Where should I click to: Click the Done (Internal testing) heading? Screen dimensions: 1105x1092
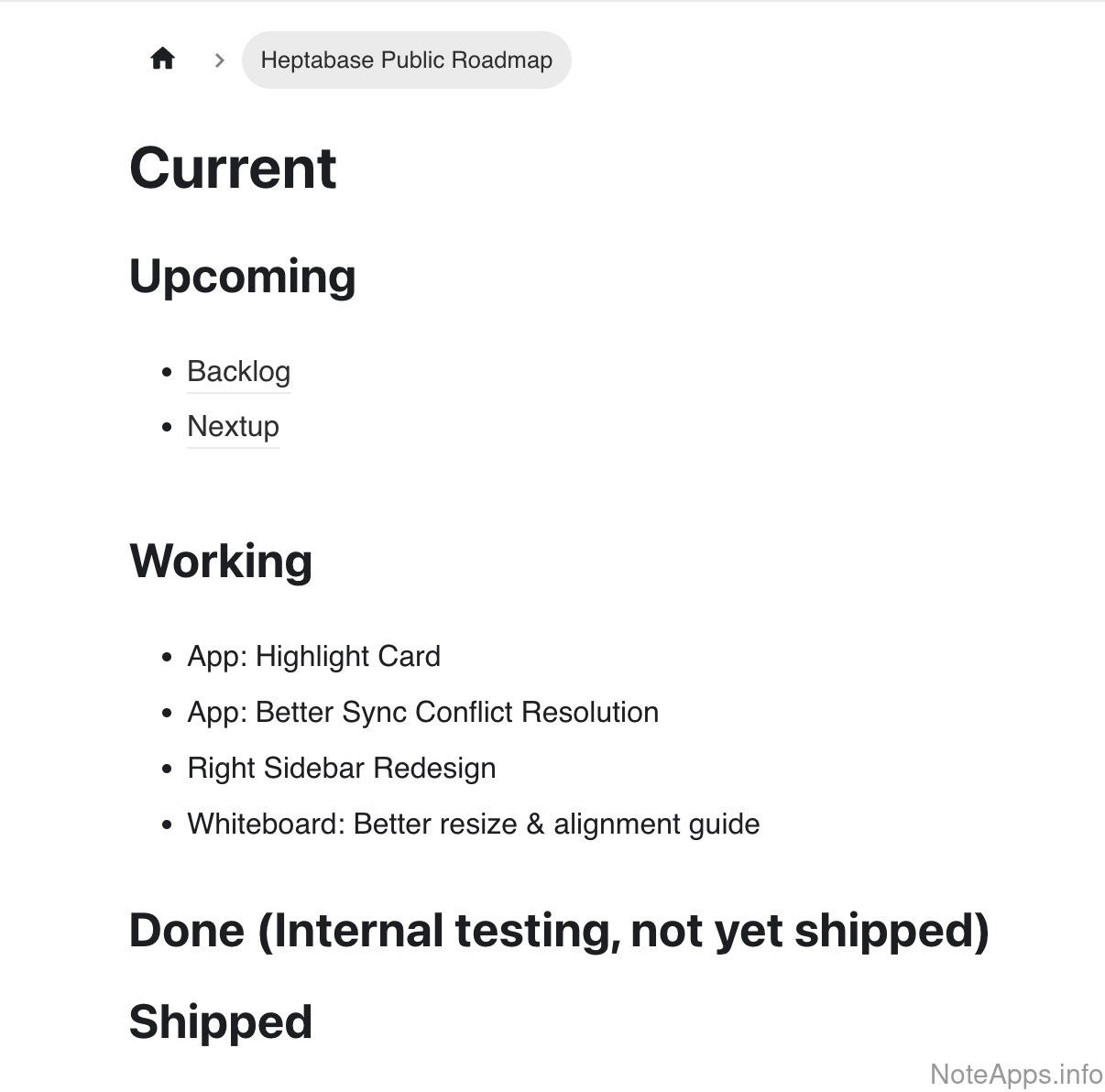(x=559, y=931)
